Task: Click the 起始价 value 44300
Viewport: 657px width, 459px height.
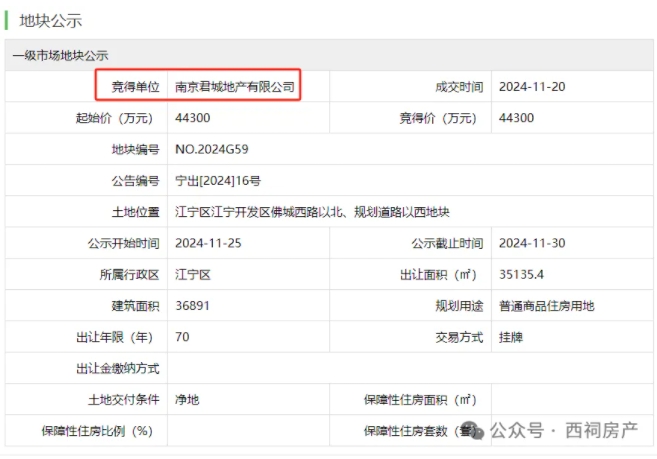Action: [192, 118]
